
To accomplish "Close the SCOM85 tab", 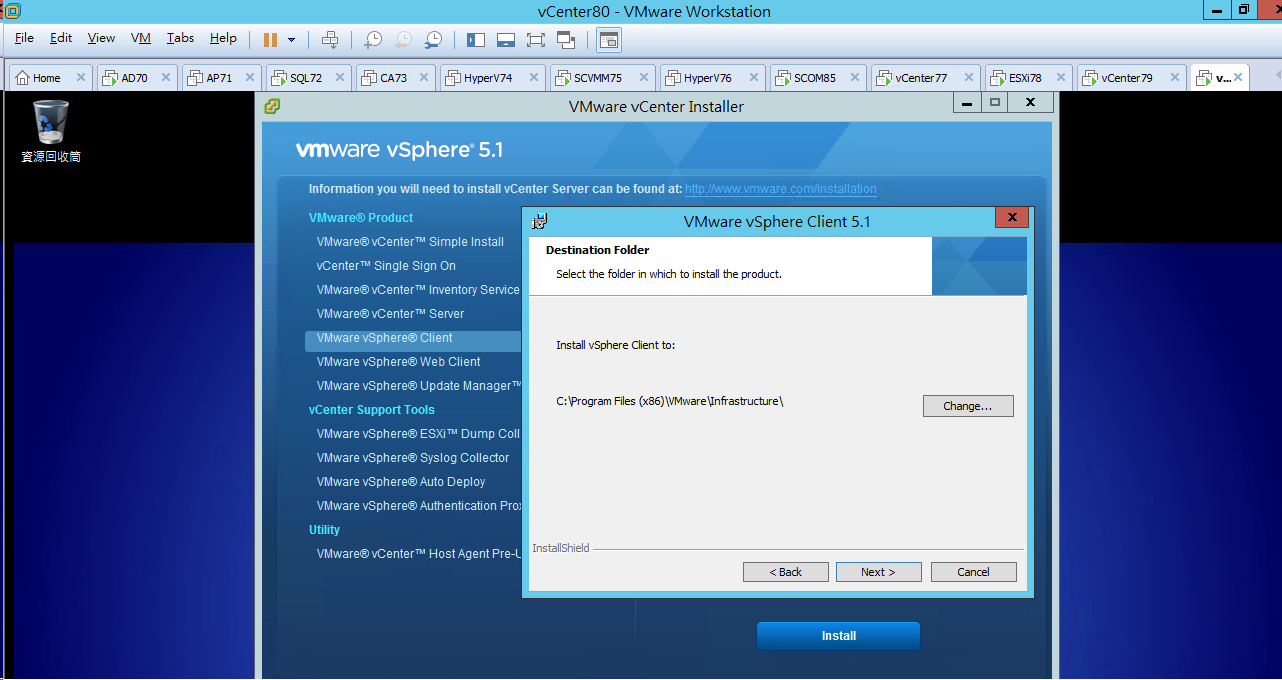I will (x=857, y=78).
